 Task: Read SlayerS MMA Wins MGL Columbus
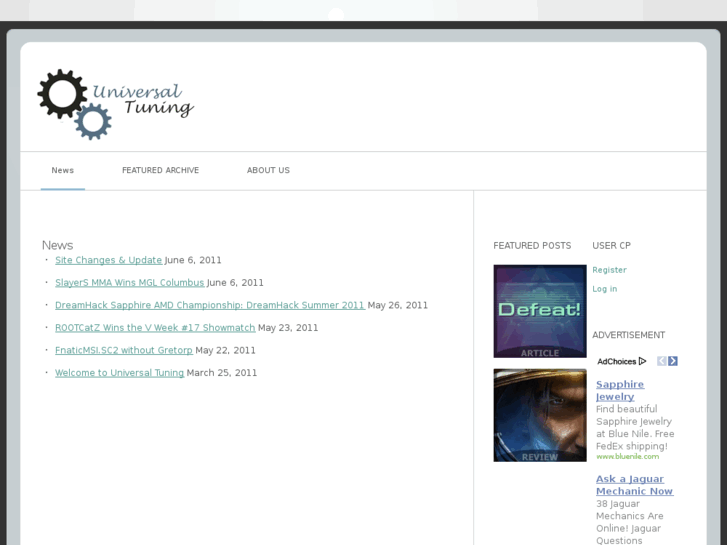pos(129,282)
